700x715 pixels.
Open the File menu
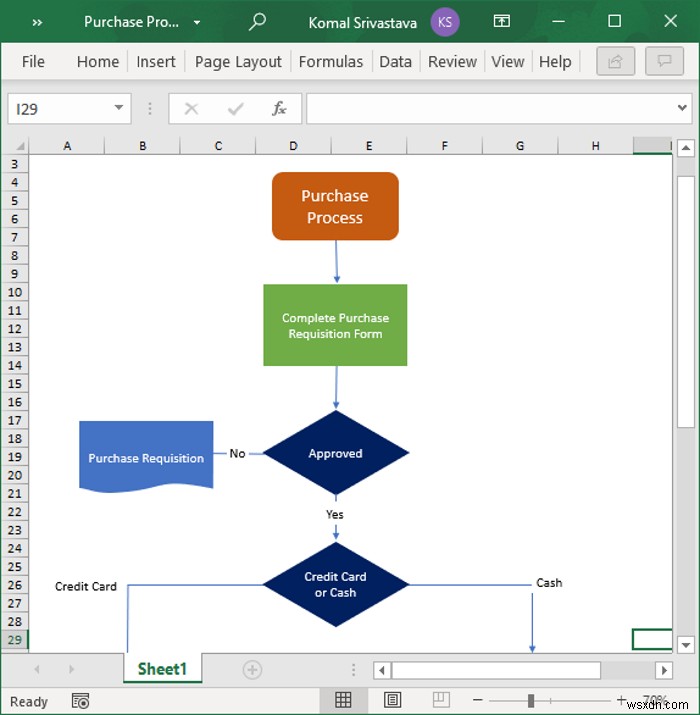(x=33, y=62)
